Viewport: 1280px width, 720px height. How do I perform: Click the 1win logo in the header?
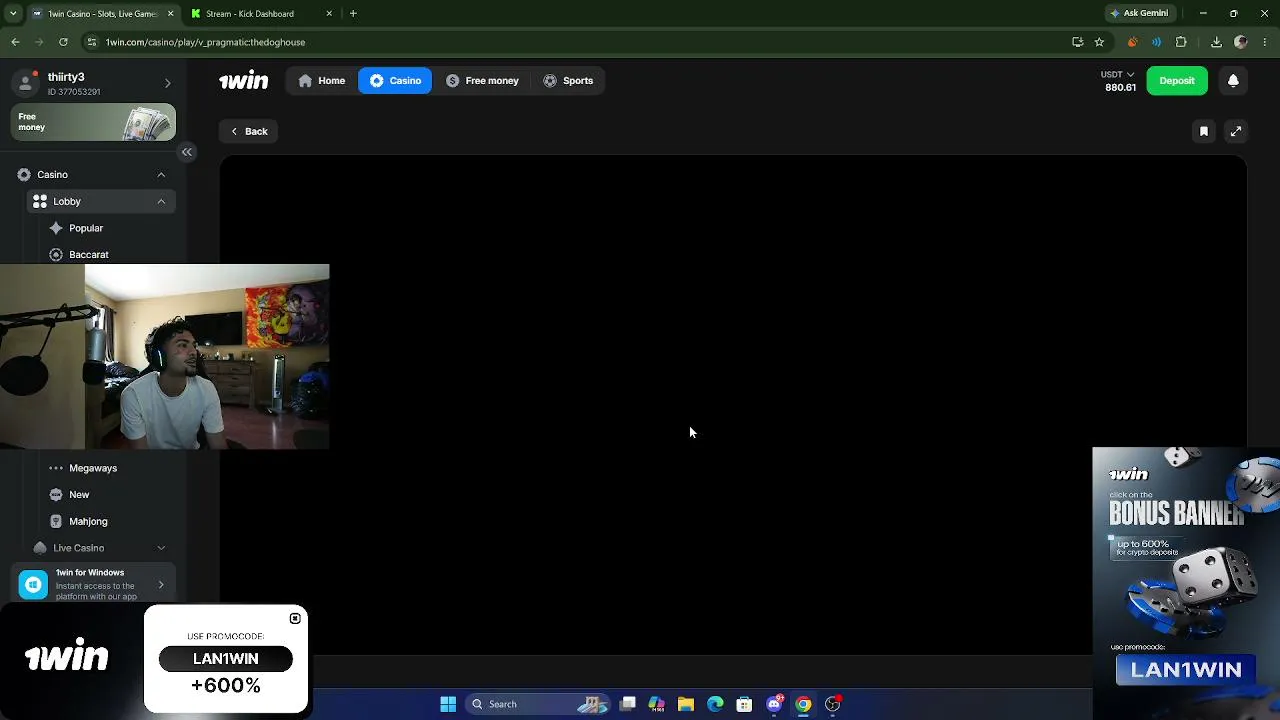click(x=243, y=81)
